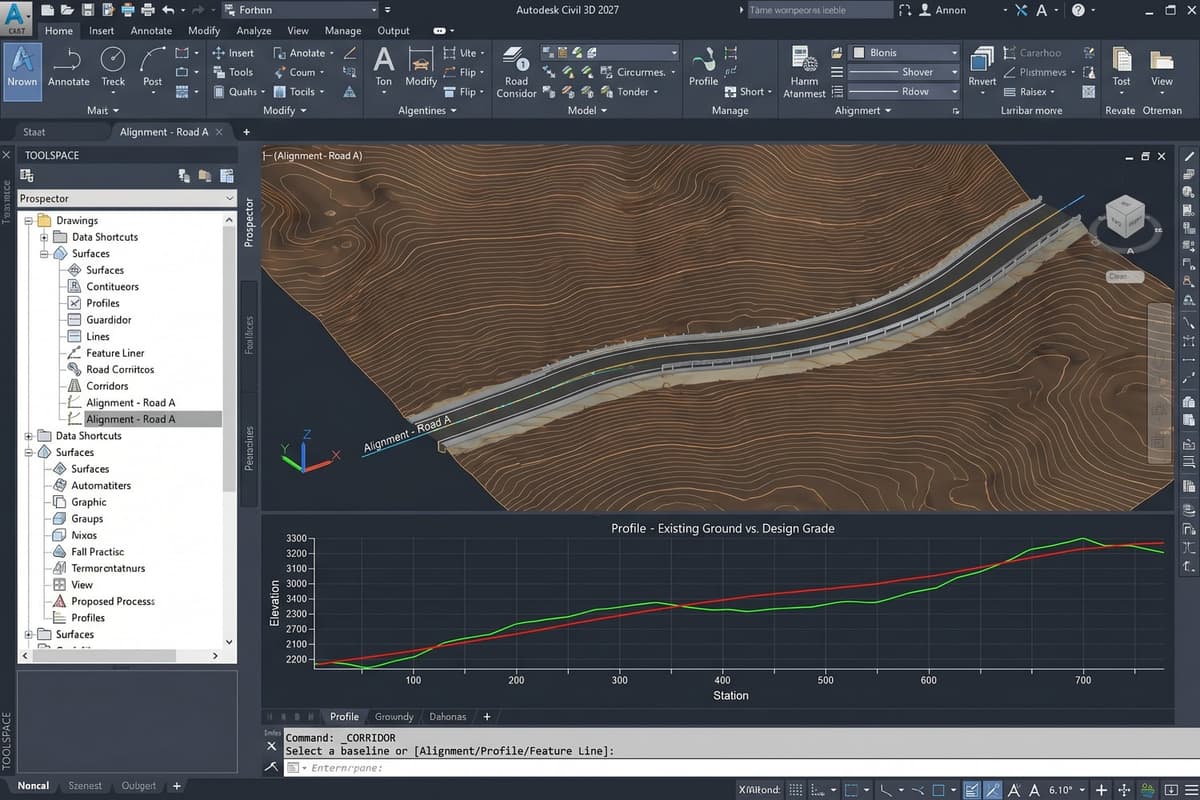1200x800 pixels.
Task: Open the Modify vehicle tool in Algentines
Action: [x=421, y=67]
